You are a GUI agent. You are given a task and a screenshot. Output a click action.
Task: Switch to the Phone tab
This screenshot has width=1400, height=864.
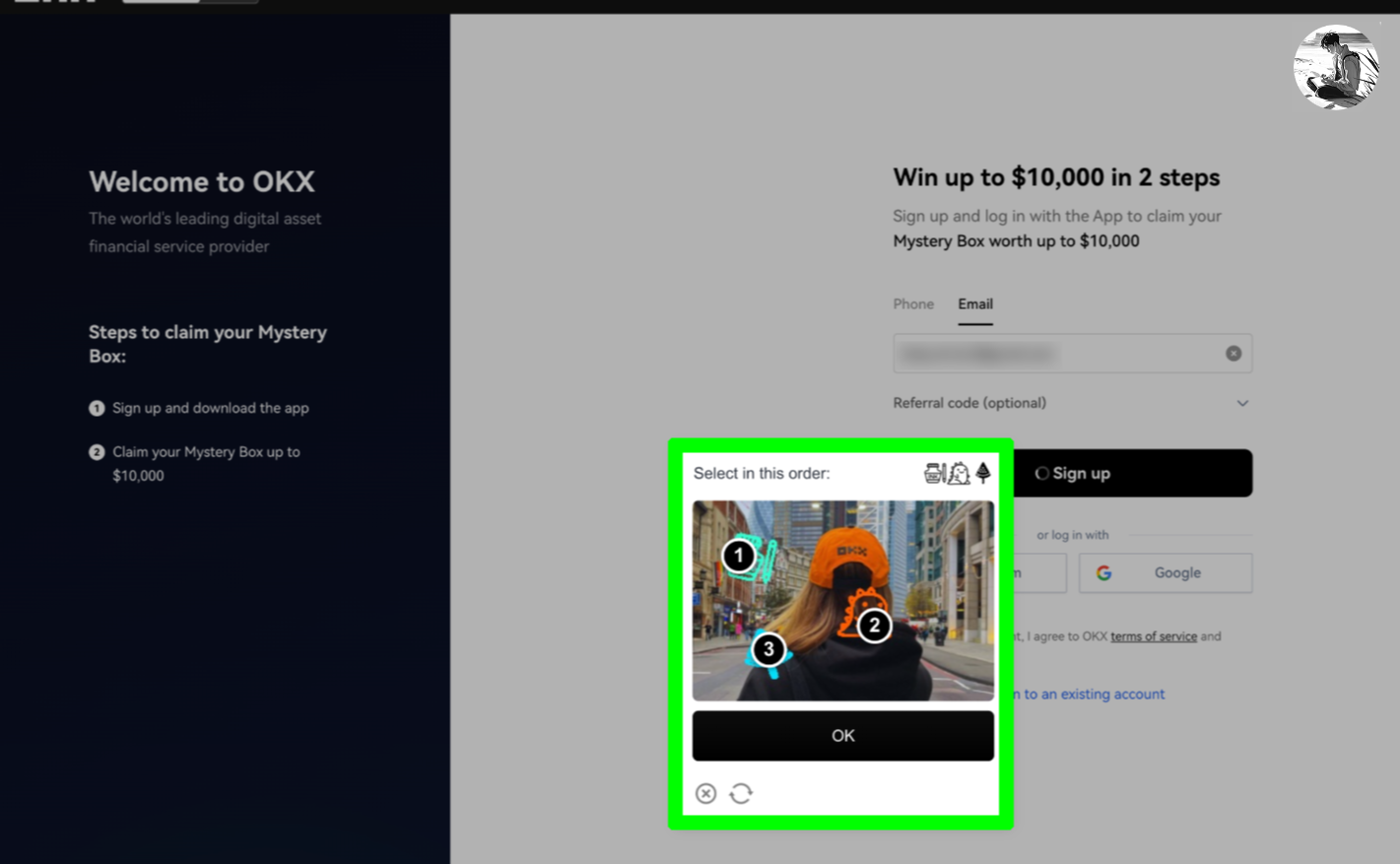tap(913, 304)
